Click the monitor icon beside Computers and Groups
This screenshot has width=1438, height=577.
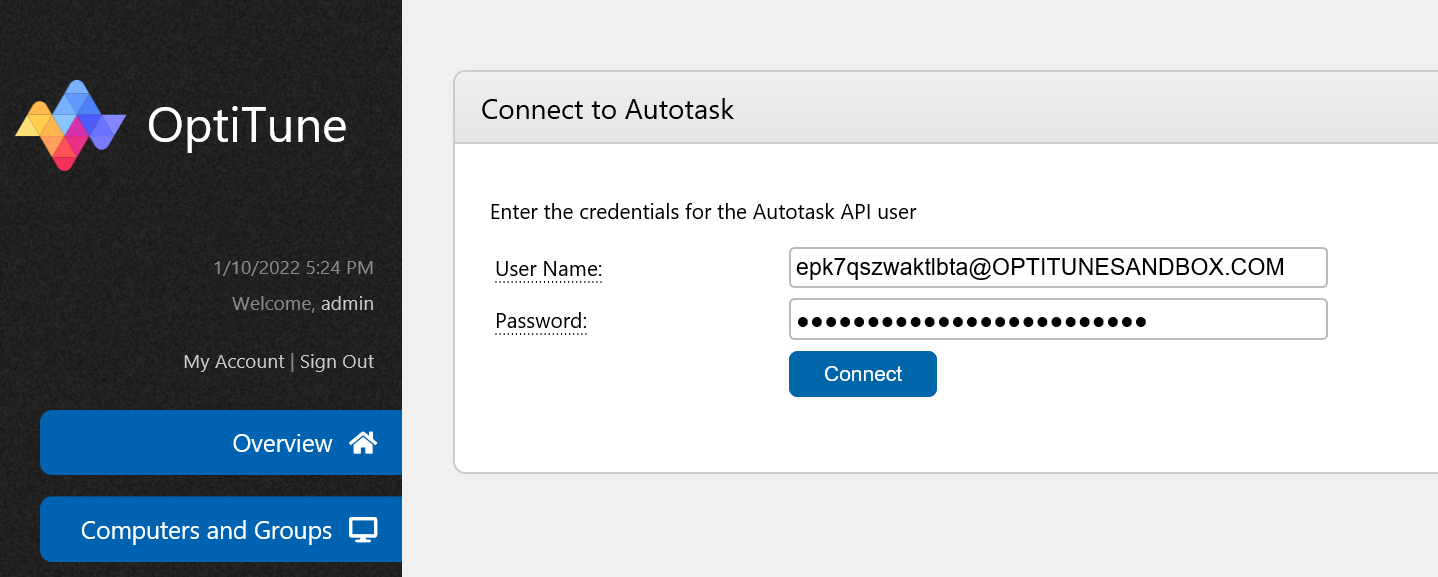(x=363, y=530)
